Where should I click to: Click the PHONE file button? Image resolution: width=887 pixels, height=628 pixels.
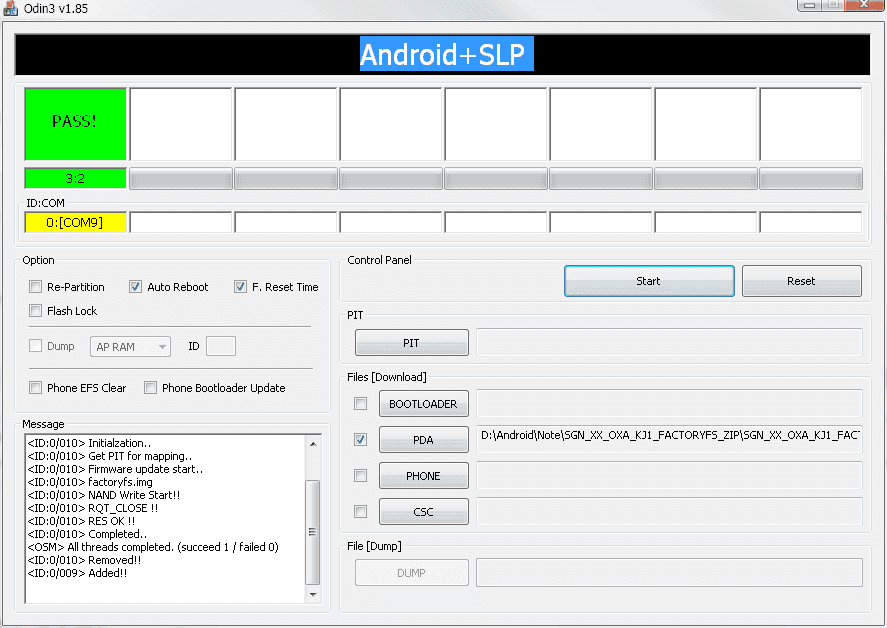424,476
